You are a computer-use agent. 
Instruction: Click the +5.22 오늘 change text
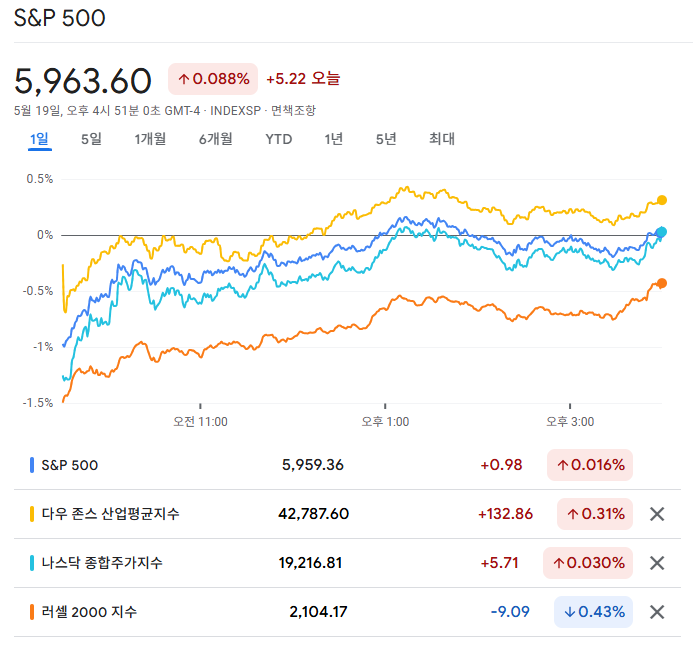303,79
